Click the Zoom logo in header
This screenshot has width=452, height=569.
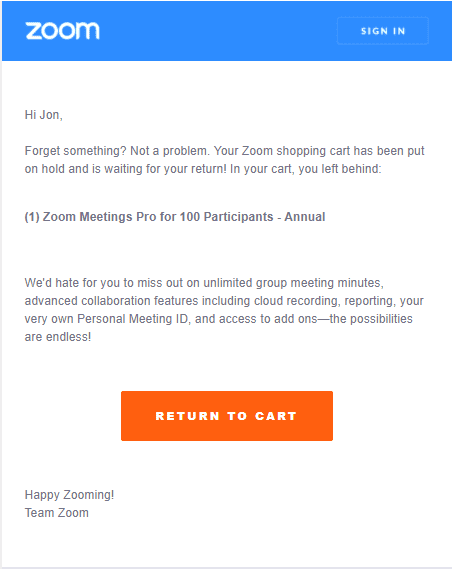[62, 31]
